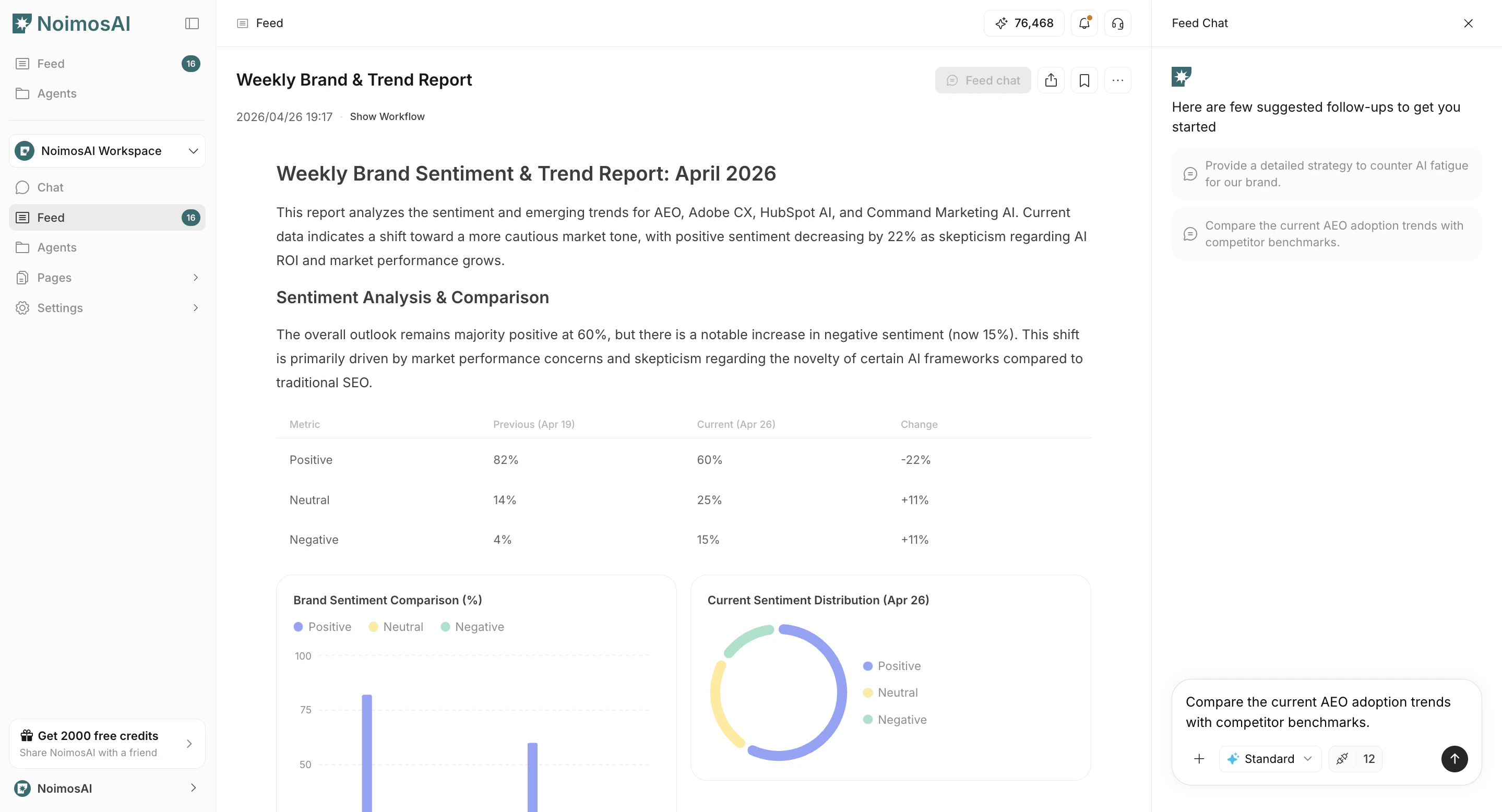The image size is (1502, 812).
Task: Open Feed in the top sidebar section
Action: pyautogui.click(x=108, y=64)
